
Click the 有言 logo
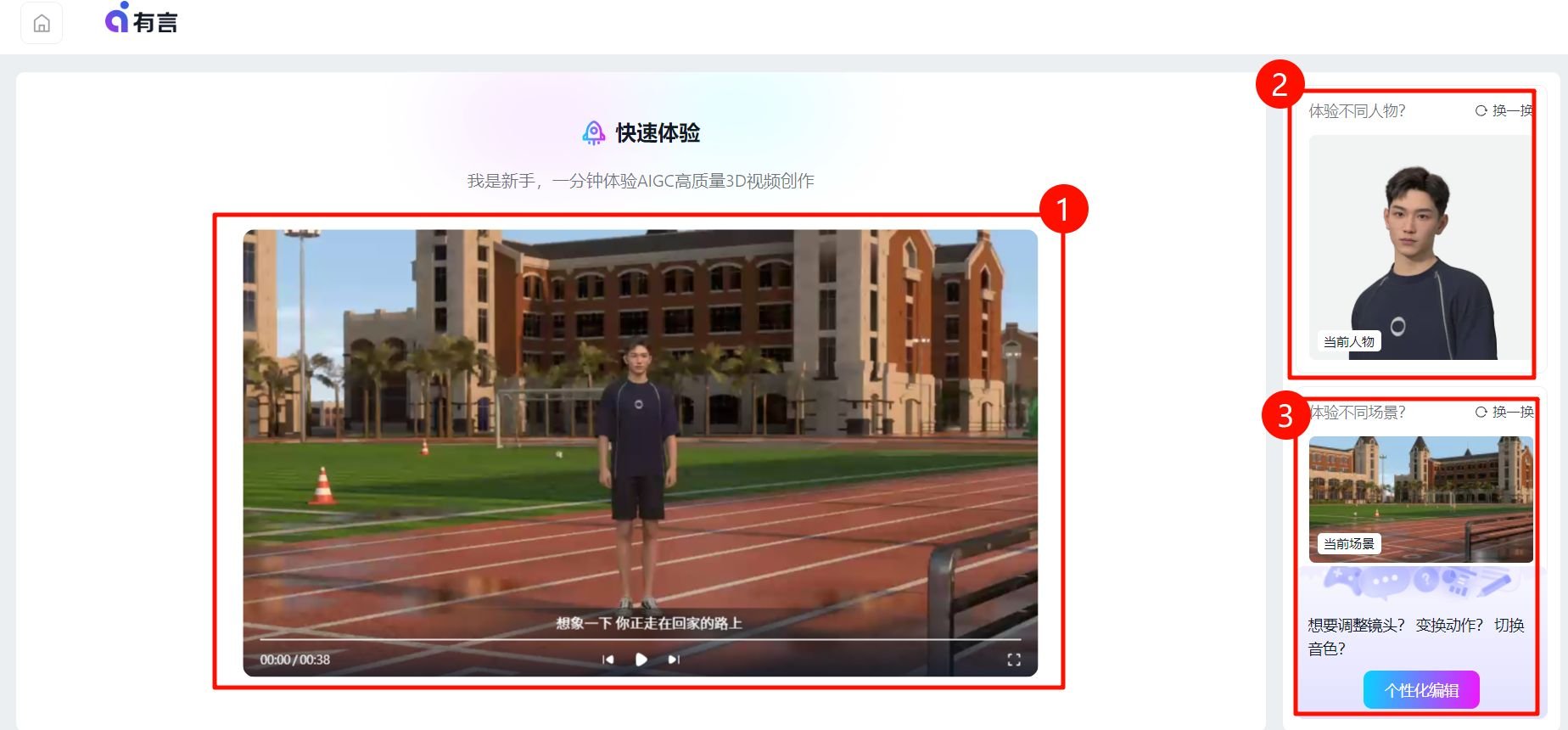click(x=142, y=20)
